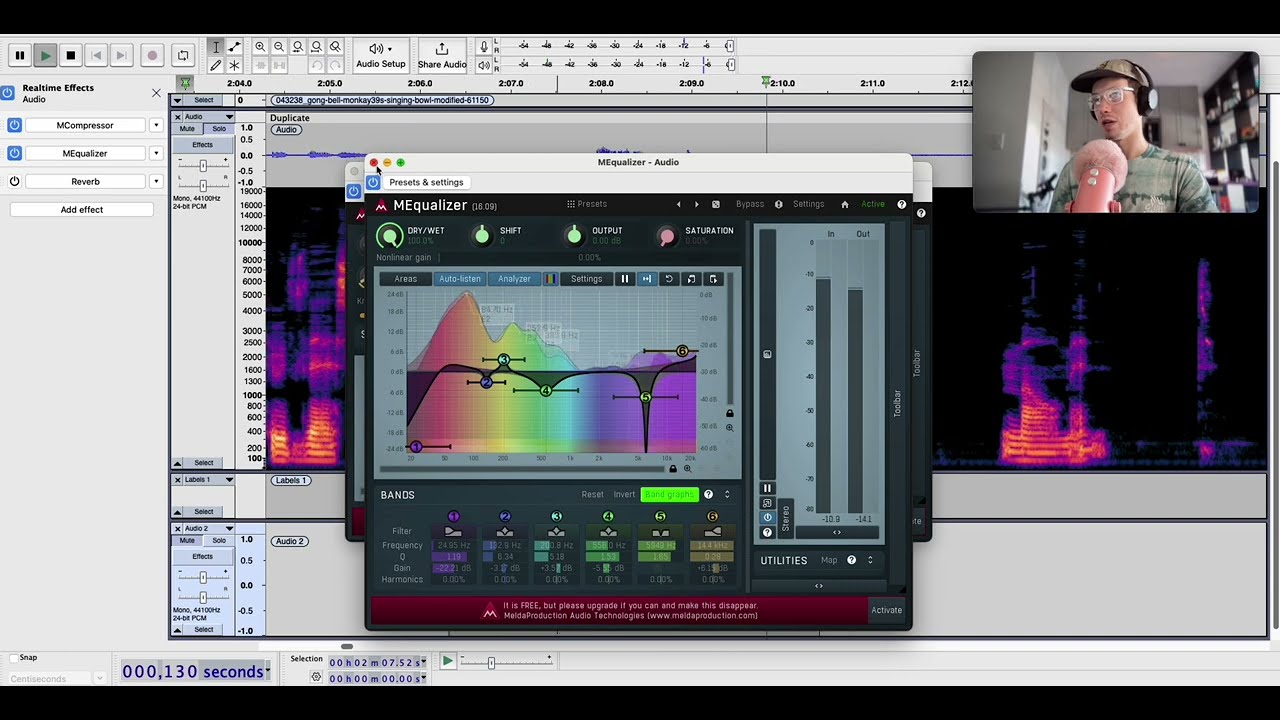
Task: Select EQ band 6 node on graph
Action: [682, 351]
